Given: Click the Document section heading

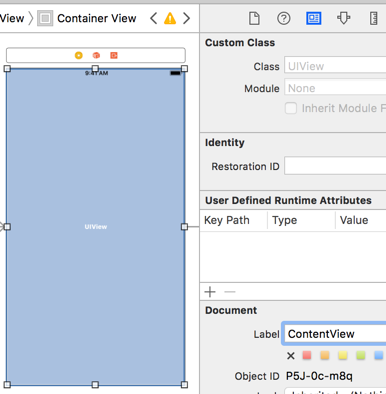Looking at the screenshot, I should [x=231, y=310].
